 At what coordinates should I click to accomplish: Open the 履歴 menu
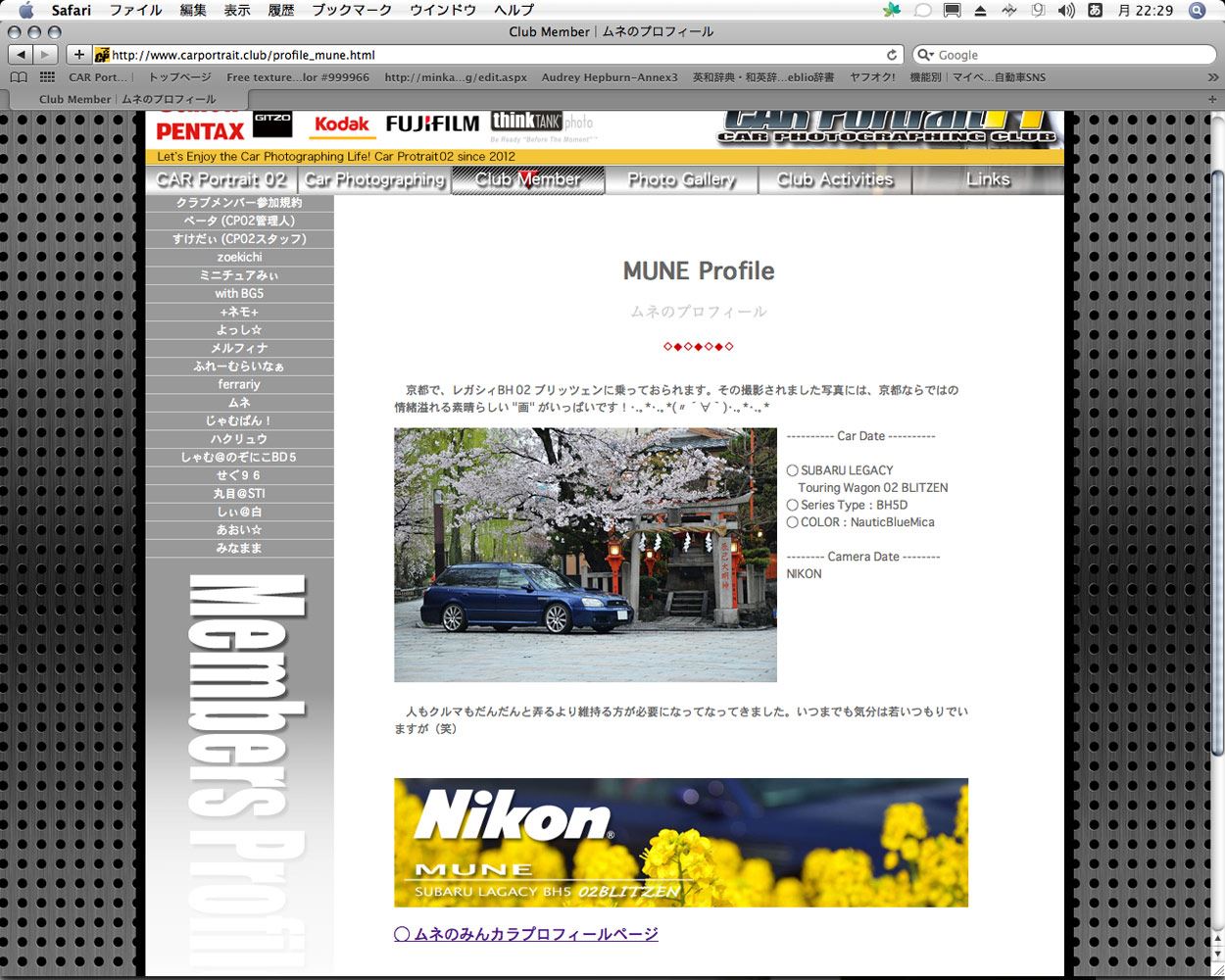click(x=281, y=10)
